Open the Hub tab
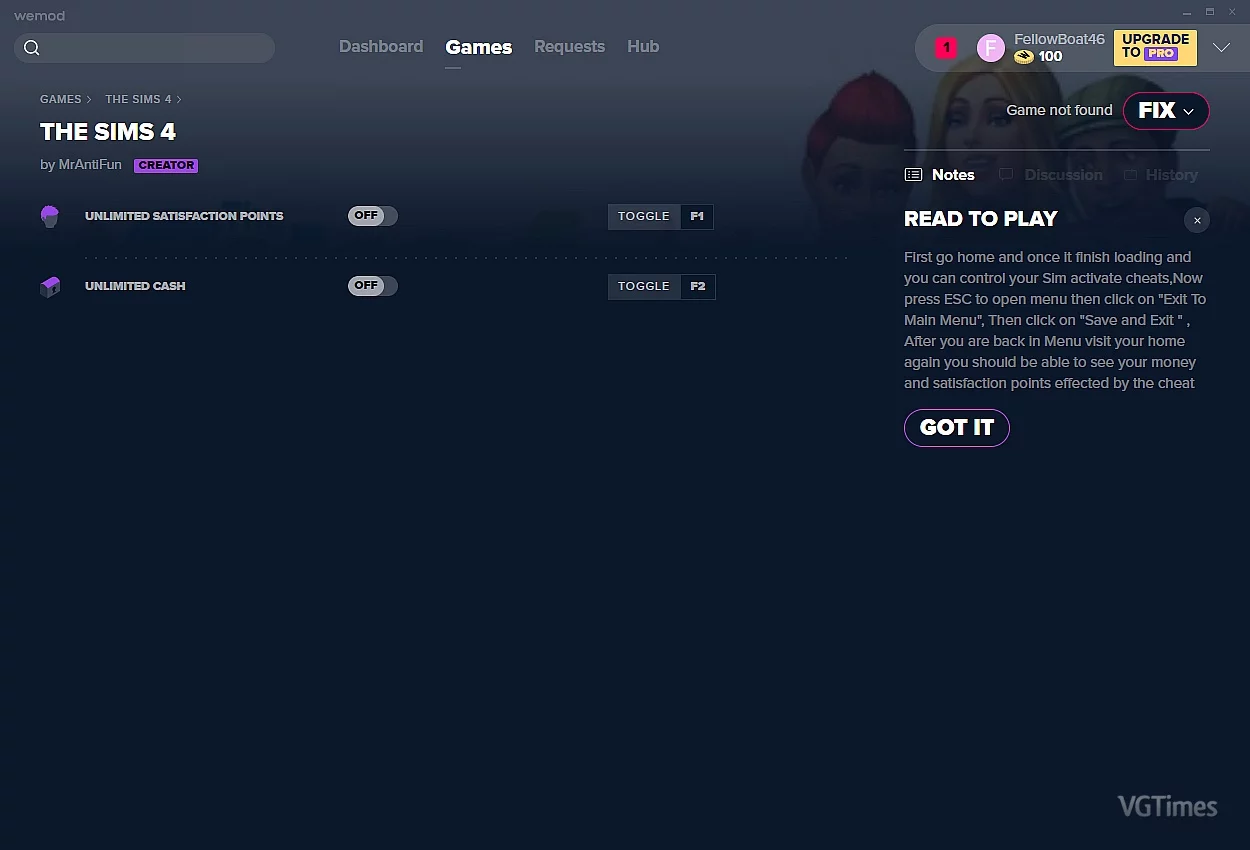The width and height of the screenshot is (1250, 850). [643, 47]
